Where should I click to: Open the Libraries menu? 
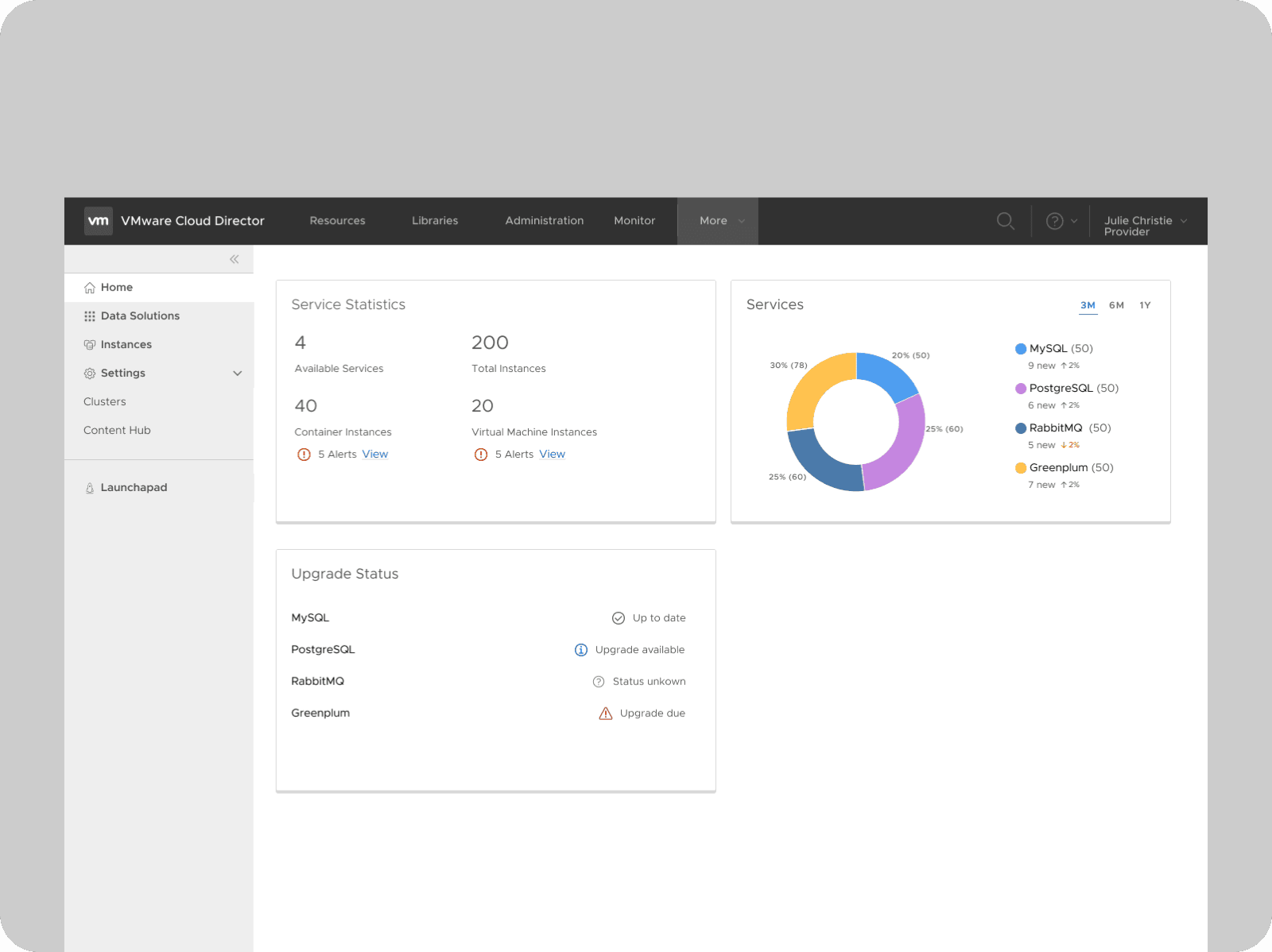435,221
